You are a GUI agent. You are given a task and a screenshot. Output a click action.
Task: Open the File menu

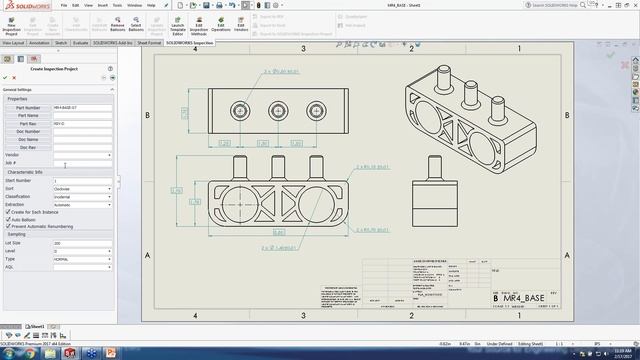[x=64, y=5]
